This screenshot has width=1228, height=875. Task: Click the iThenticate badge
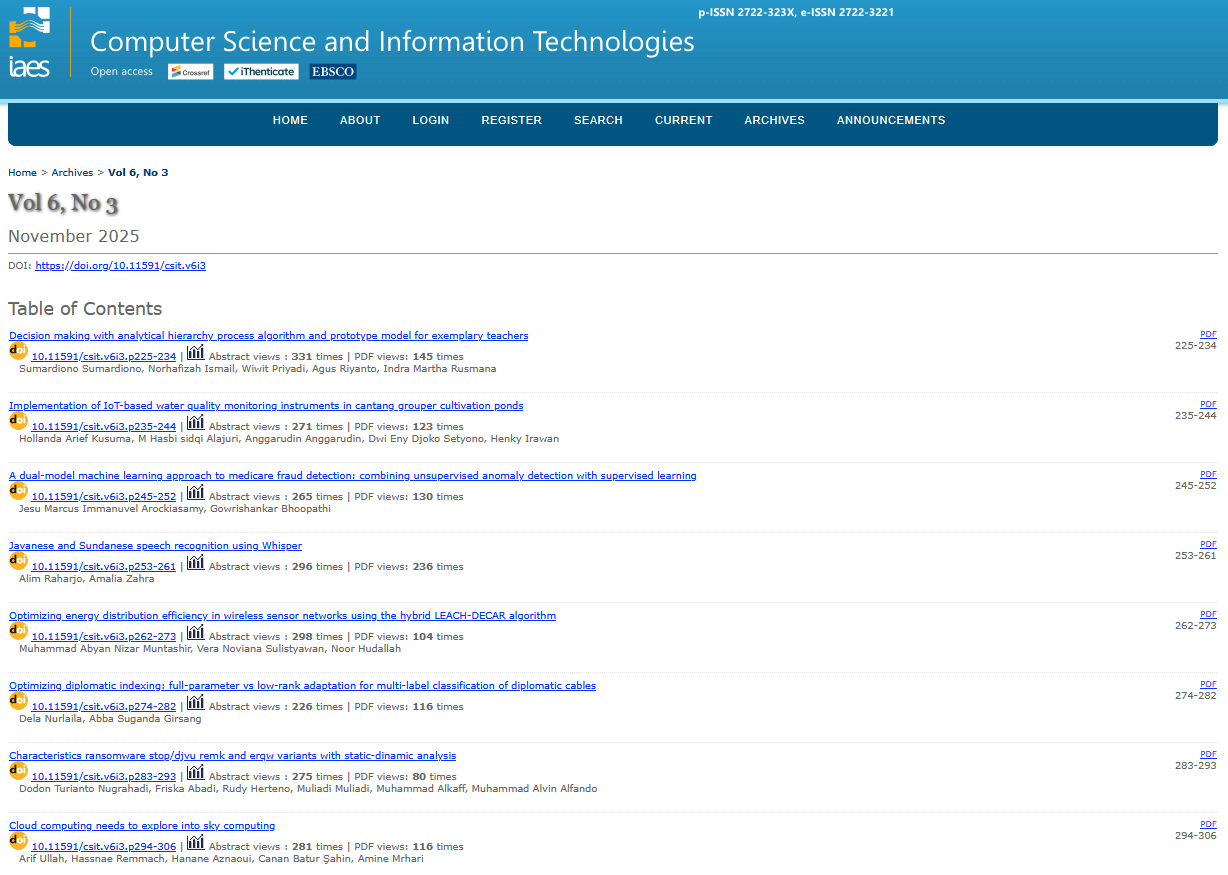pos(261,72)
